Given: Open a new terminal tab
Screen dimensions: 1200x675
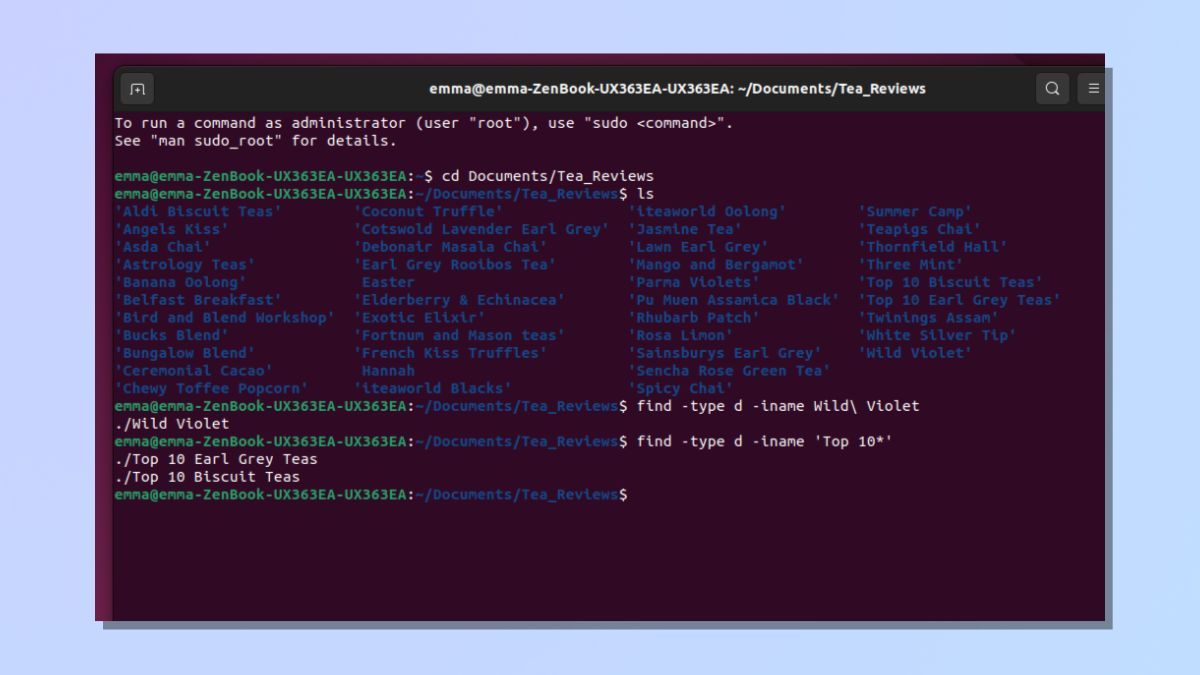Looking at the screenshot, I should 135,88.
